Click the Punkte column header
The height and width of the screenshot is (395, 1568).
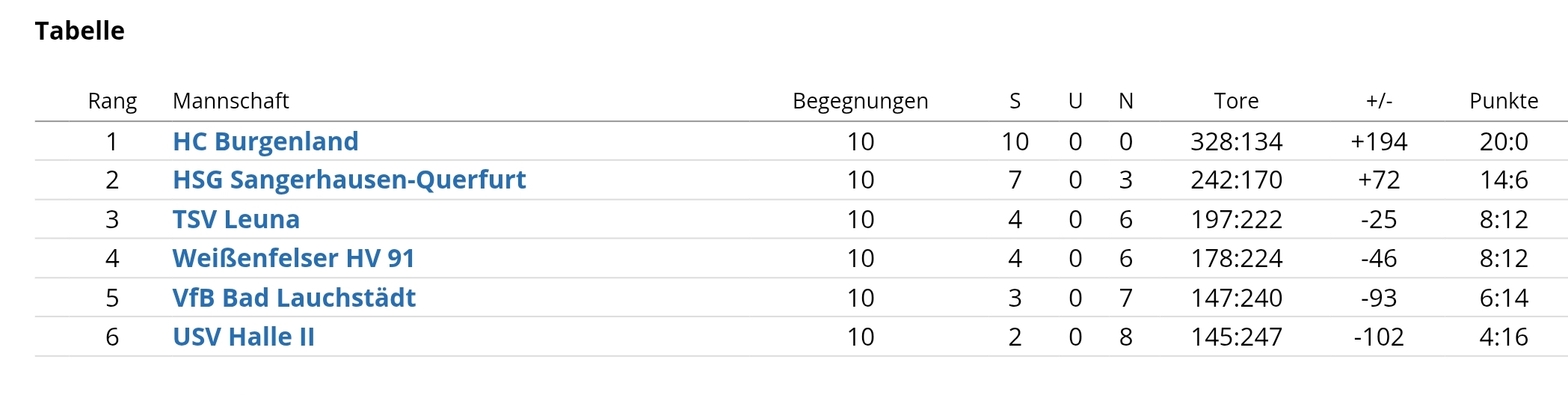[x=1504, y=101]
